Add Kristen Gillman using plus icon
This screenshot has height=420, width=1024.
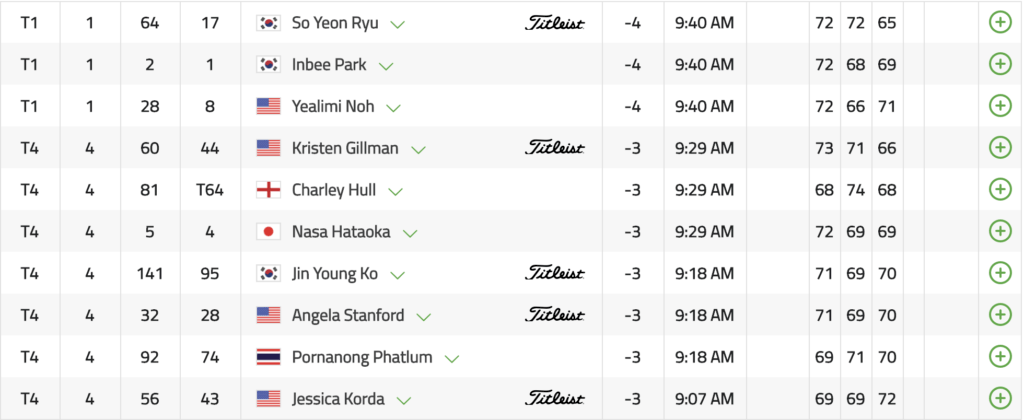click(999, 148)
